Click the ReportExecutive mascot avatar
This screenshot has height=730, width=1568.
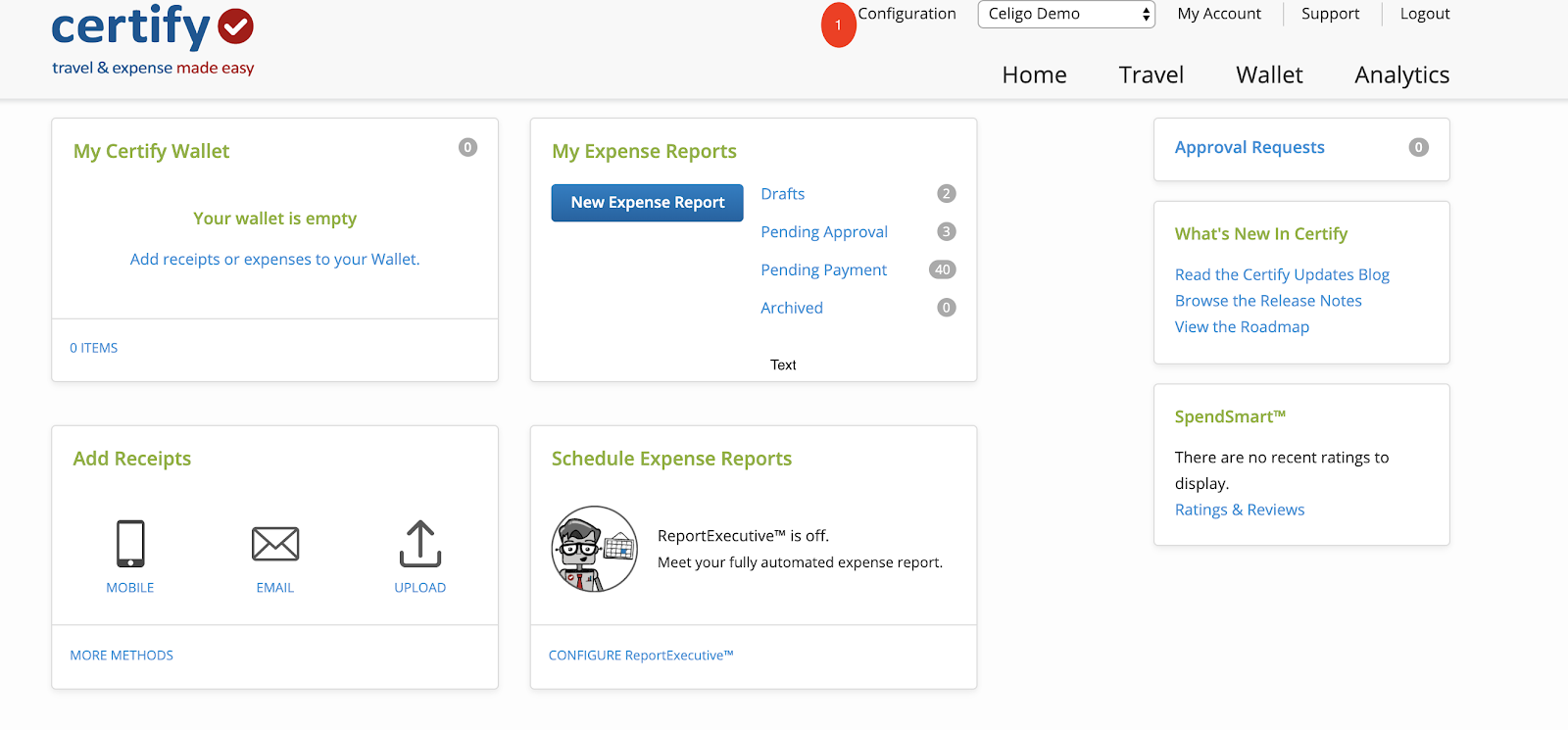(595, 549)
